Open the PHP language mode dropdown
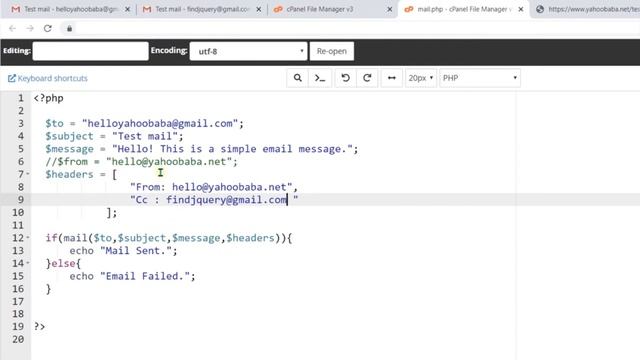The height and width of the screenshot is (360, 640). point(480,78)
